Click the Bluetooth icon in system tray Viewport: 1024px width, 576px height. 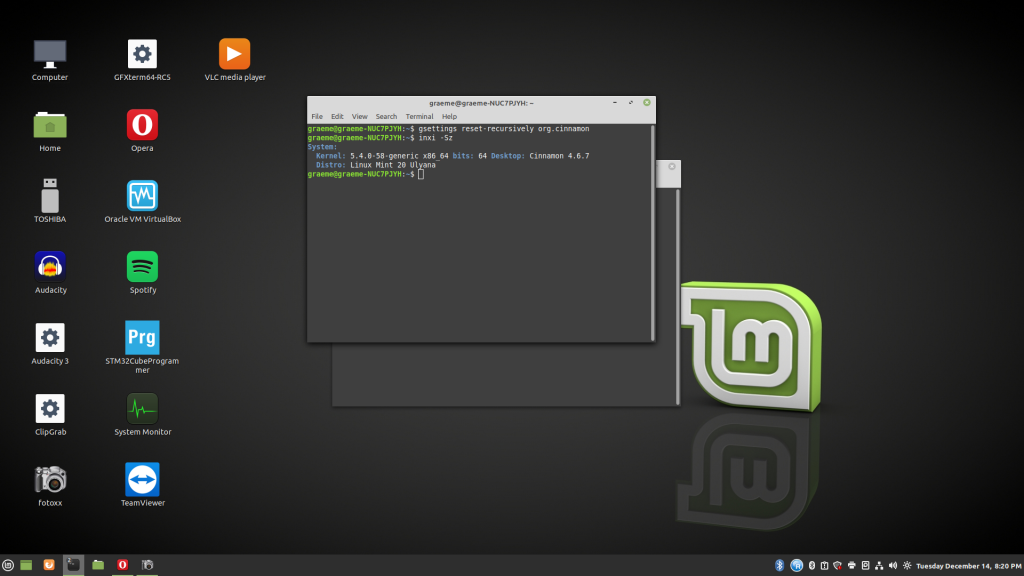tap(779, 565)
